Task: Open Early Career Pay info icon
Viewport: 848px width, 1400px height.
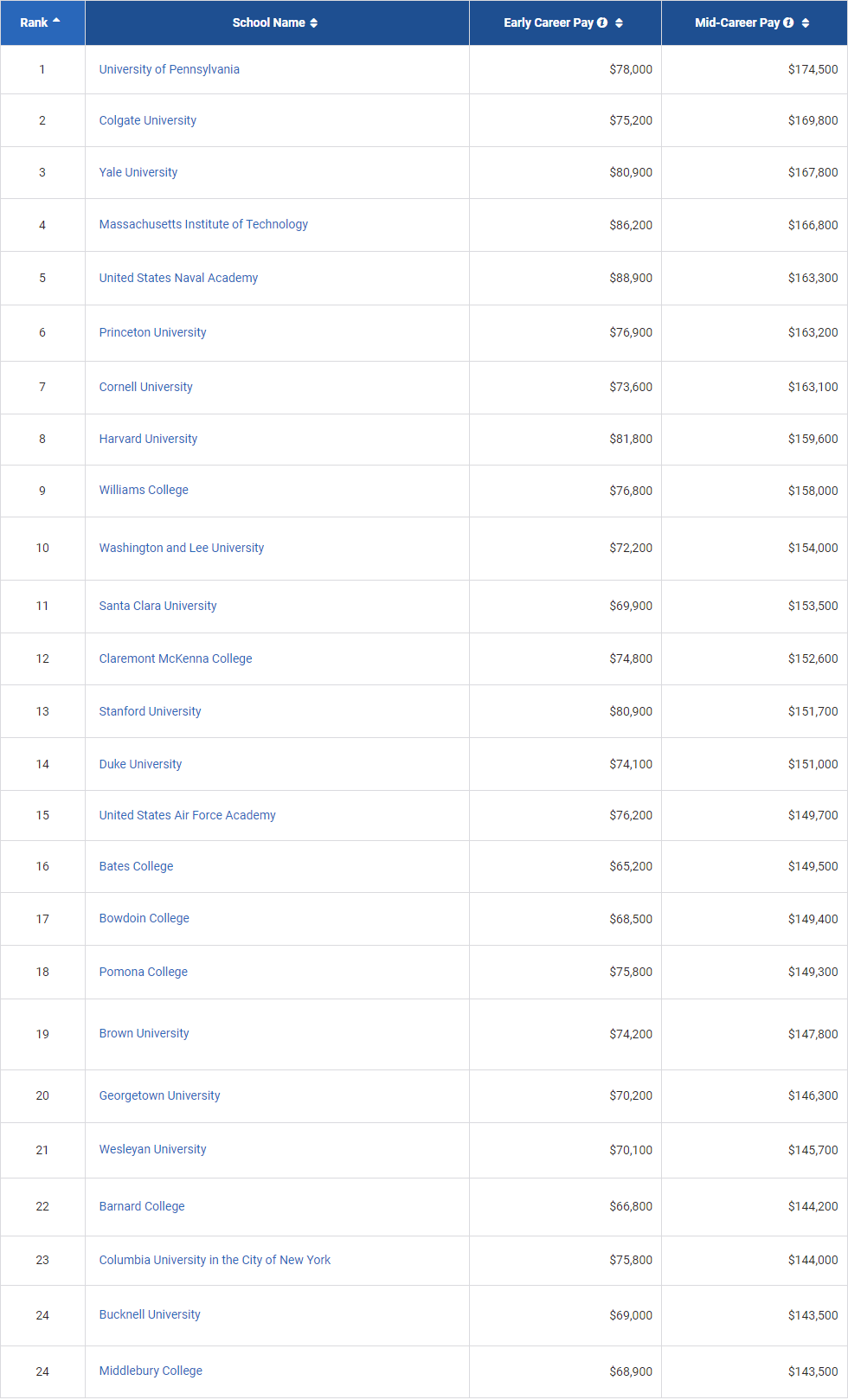Action: [x=602, y=22]
